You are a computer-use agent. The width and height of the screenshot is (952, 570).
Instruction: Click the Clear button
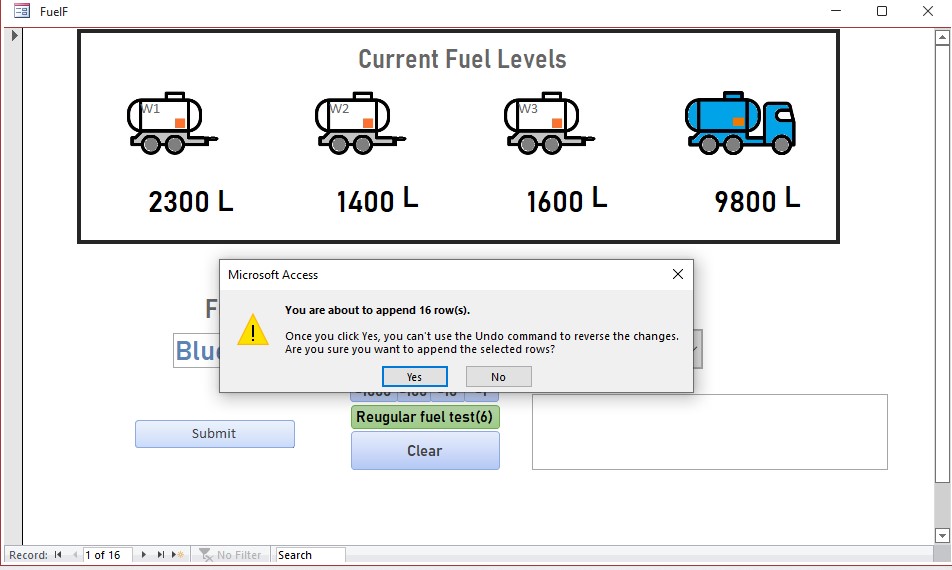(425, 450)
